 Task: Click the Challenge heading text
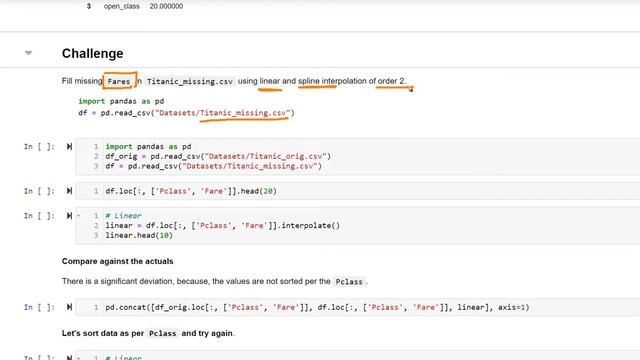[x=93, y=53]
